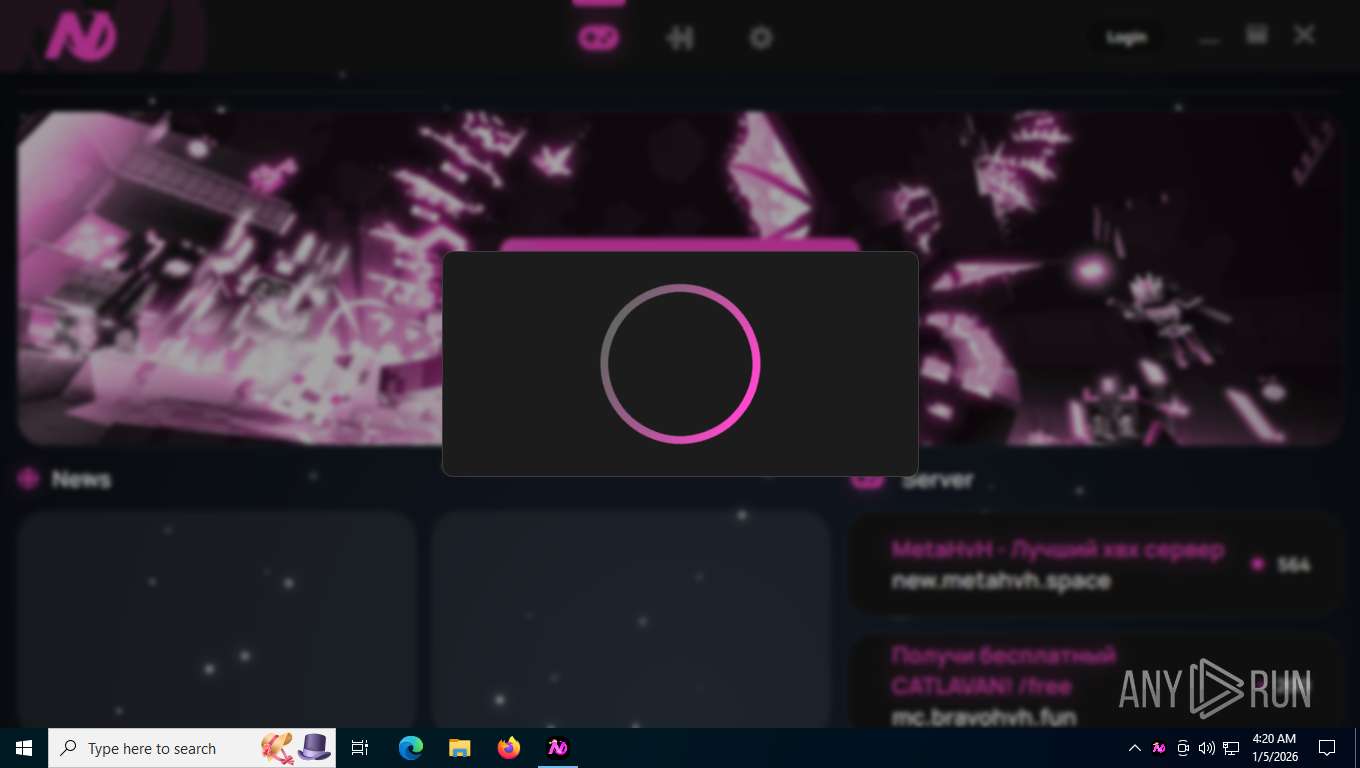
Task: Open the middle top navigation icon
Action: coord(680,38)
